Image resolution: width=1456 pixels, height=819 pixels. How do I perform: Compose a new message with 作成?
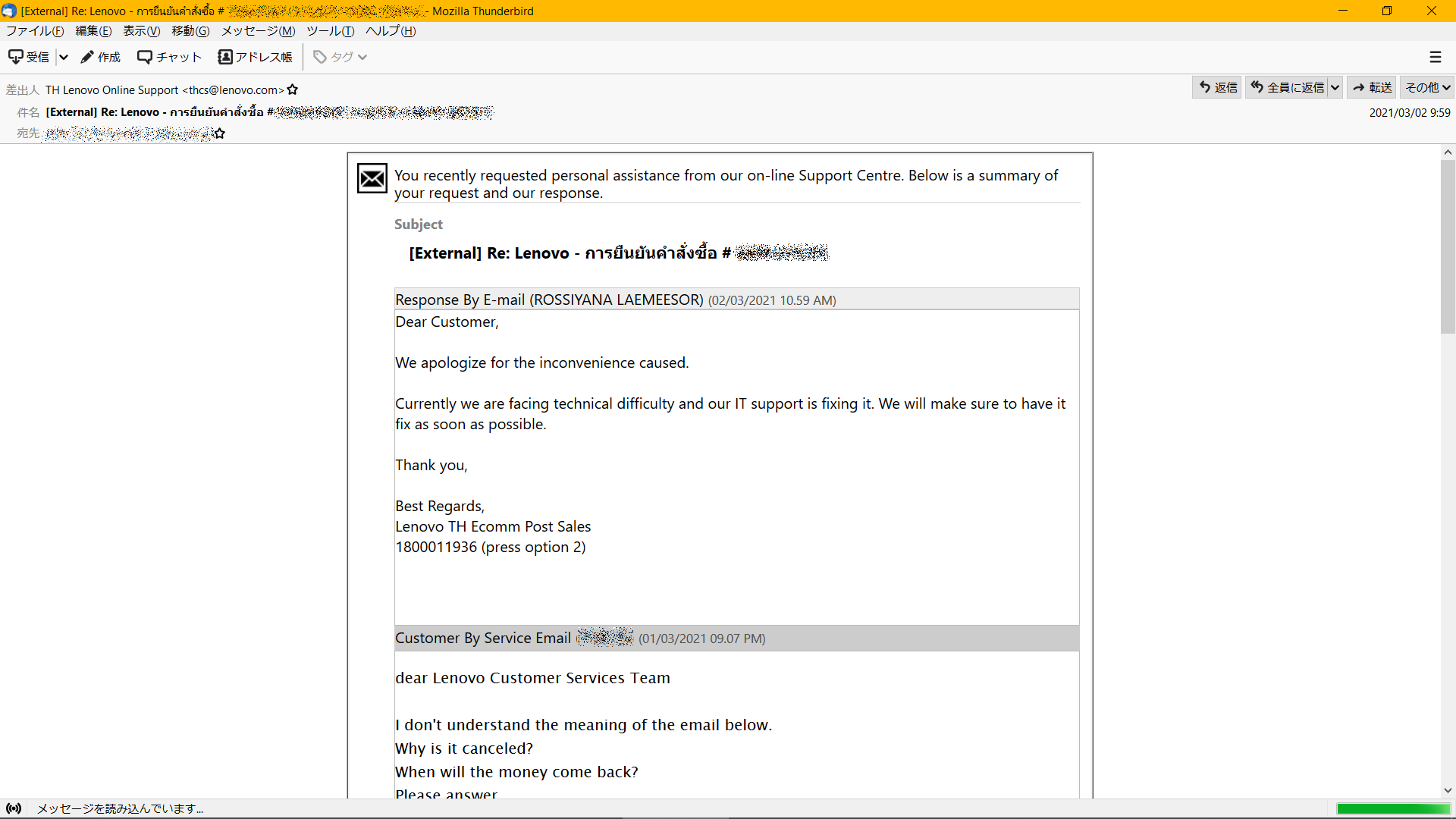101,57
